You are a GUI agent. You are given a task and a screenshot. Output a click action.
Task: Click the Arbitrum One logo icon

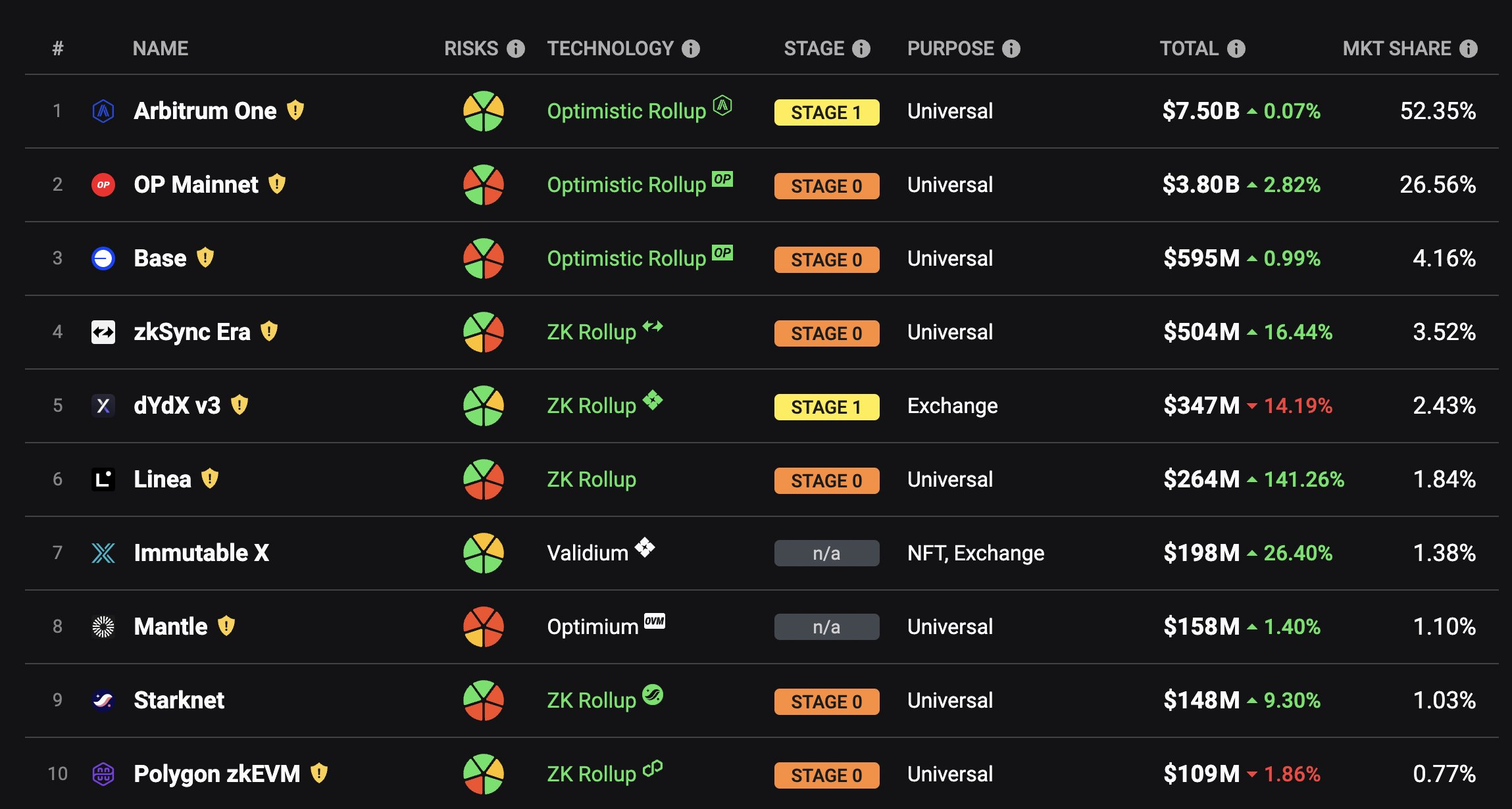pos(103,111)
